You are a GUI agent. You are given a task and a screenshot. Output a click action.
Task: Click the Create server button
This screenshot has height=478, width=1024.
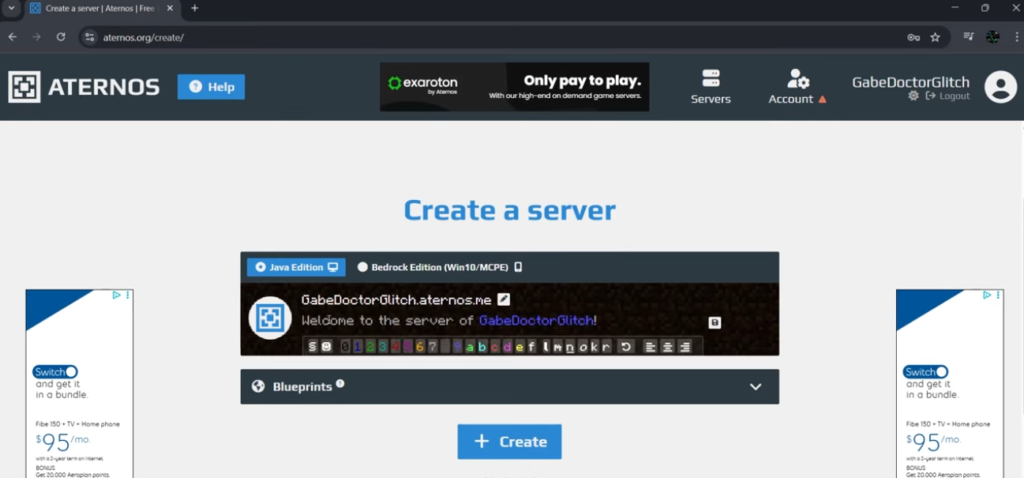click(x=509, y=441)
